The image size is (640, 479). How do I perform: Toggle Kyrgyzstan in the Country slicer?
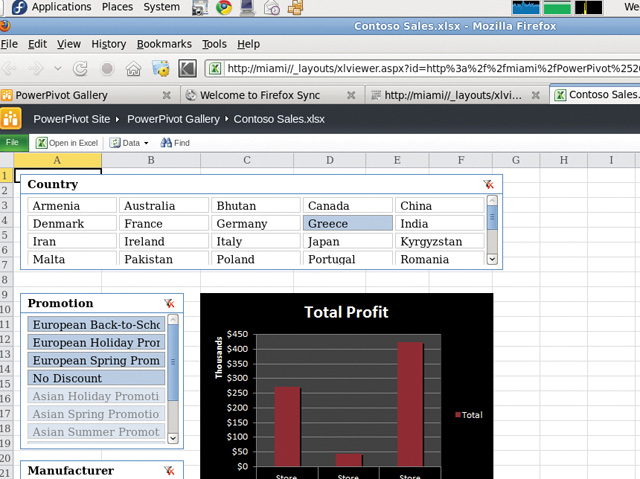click(440, 242)
